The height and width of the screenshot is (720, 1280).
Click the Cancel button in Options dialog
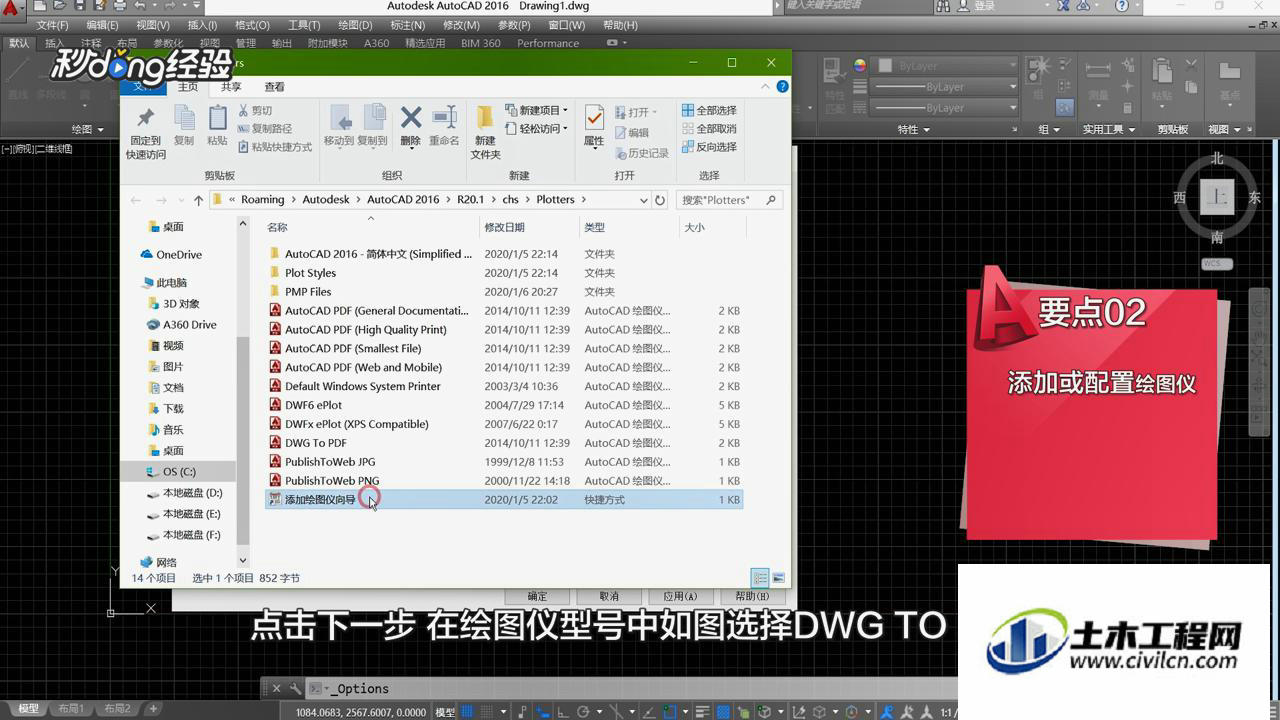pyautogui.click(x=609, y=597)
